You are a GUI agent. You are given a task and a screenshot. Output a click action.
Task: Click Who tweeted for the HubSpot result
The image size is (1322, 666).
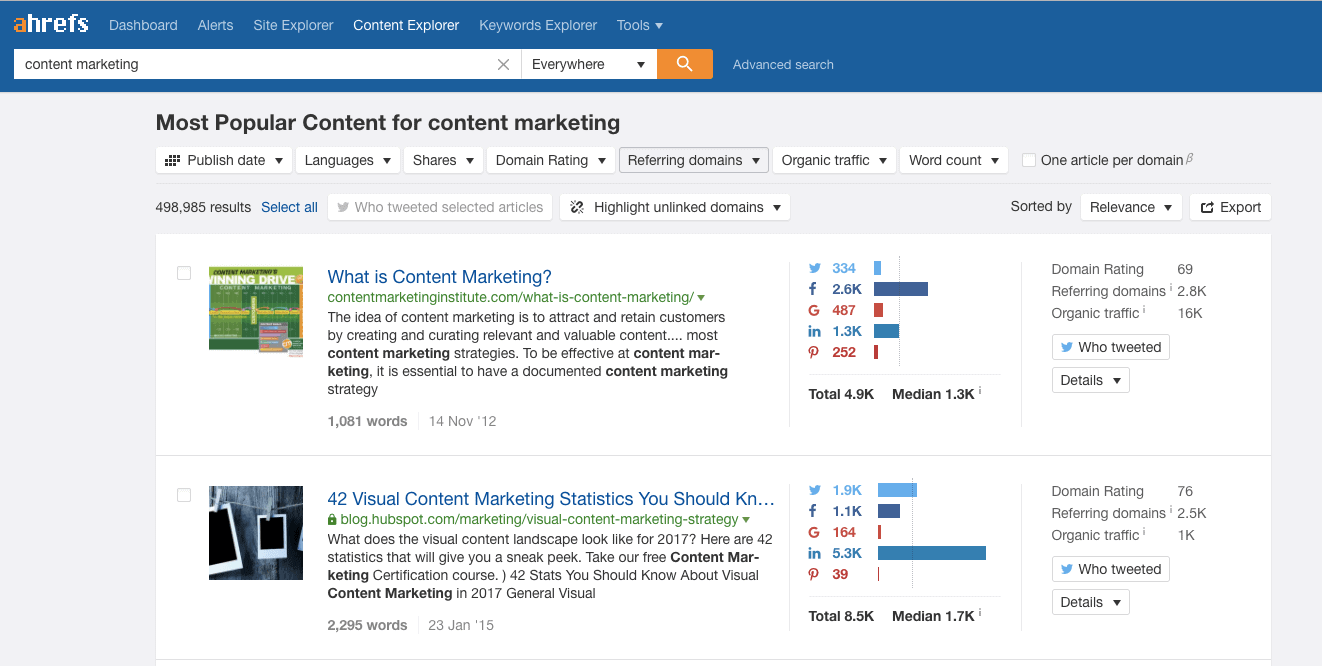1110,569
